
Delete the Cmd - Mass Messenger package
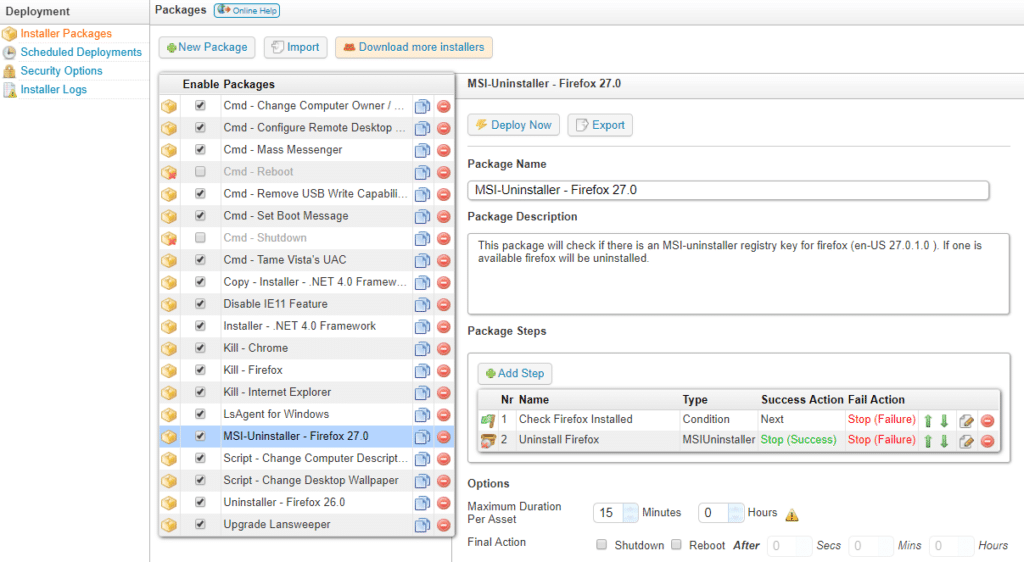[x=443, y=150]
